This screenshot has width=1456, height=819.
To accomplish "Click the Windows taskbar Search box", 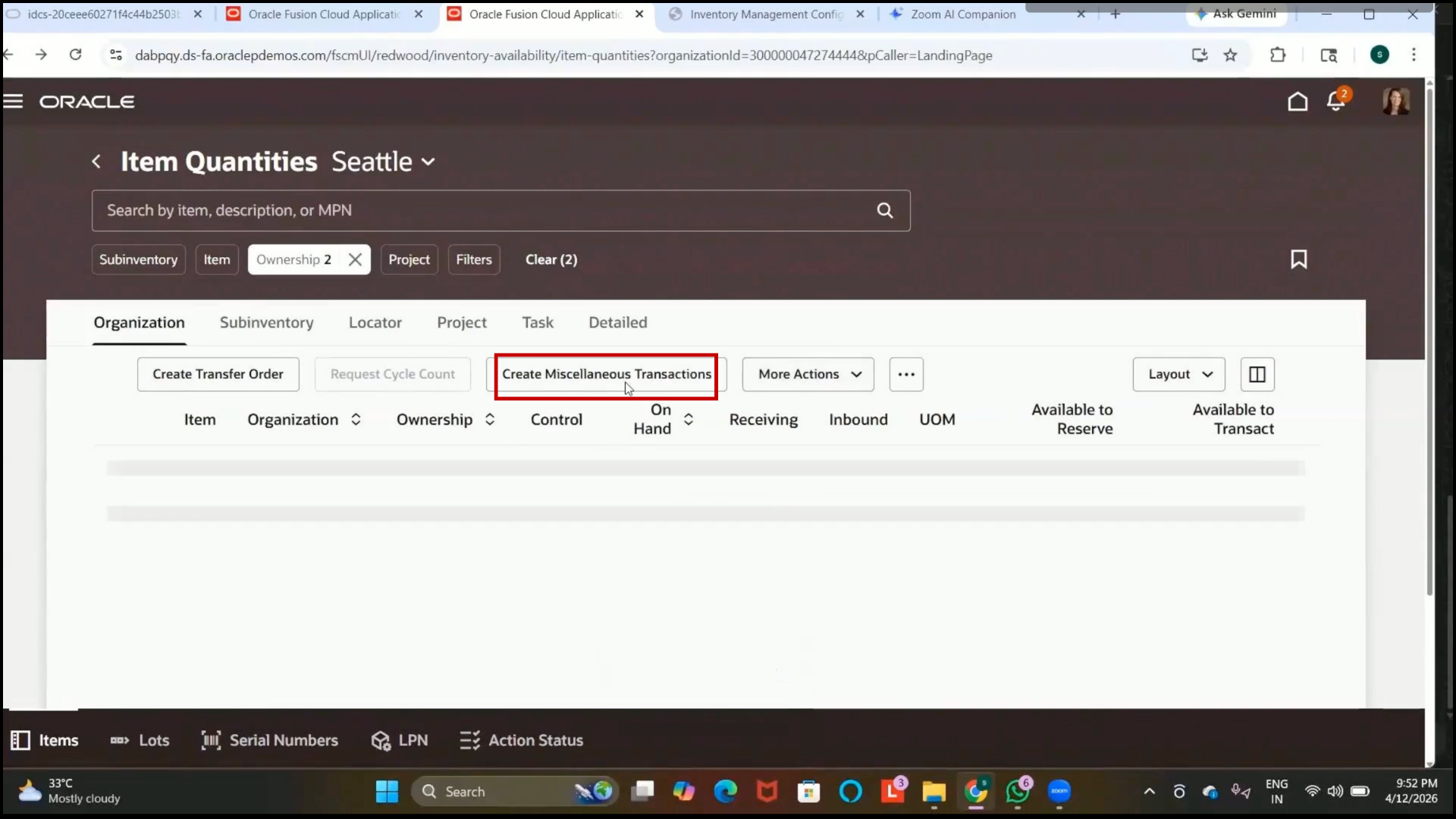I will [516, 792].
